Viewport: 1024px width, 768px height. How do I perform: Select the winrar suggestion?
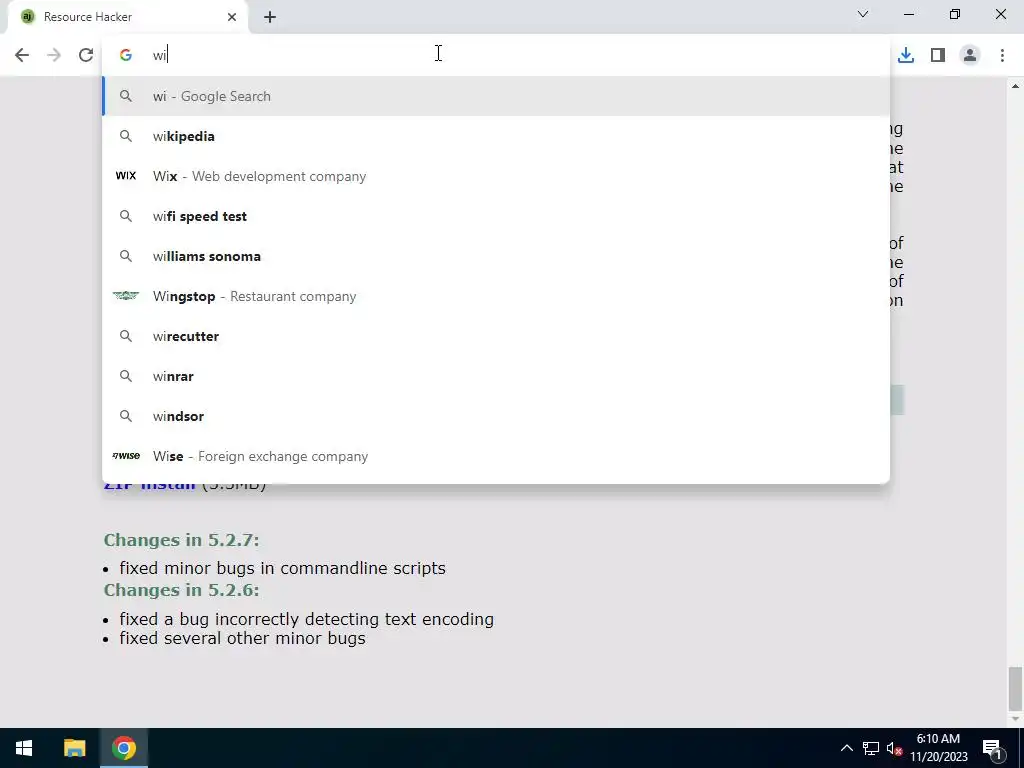tap(496, 376)
